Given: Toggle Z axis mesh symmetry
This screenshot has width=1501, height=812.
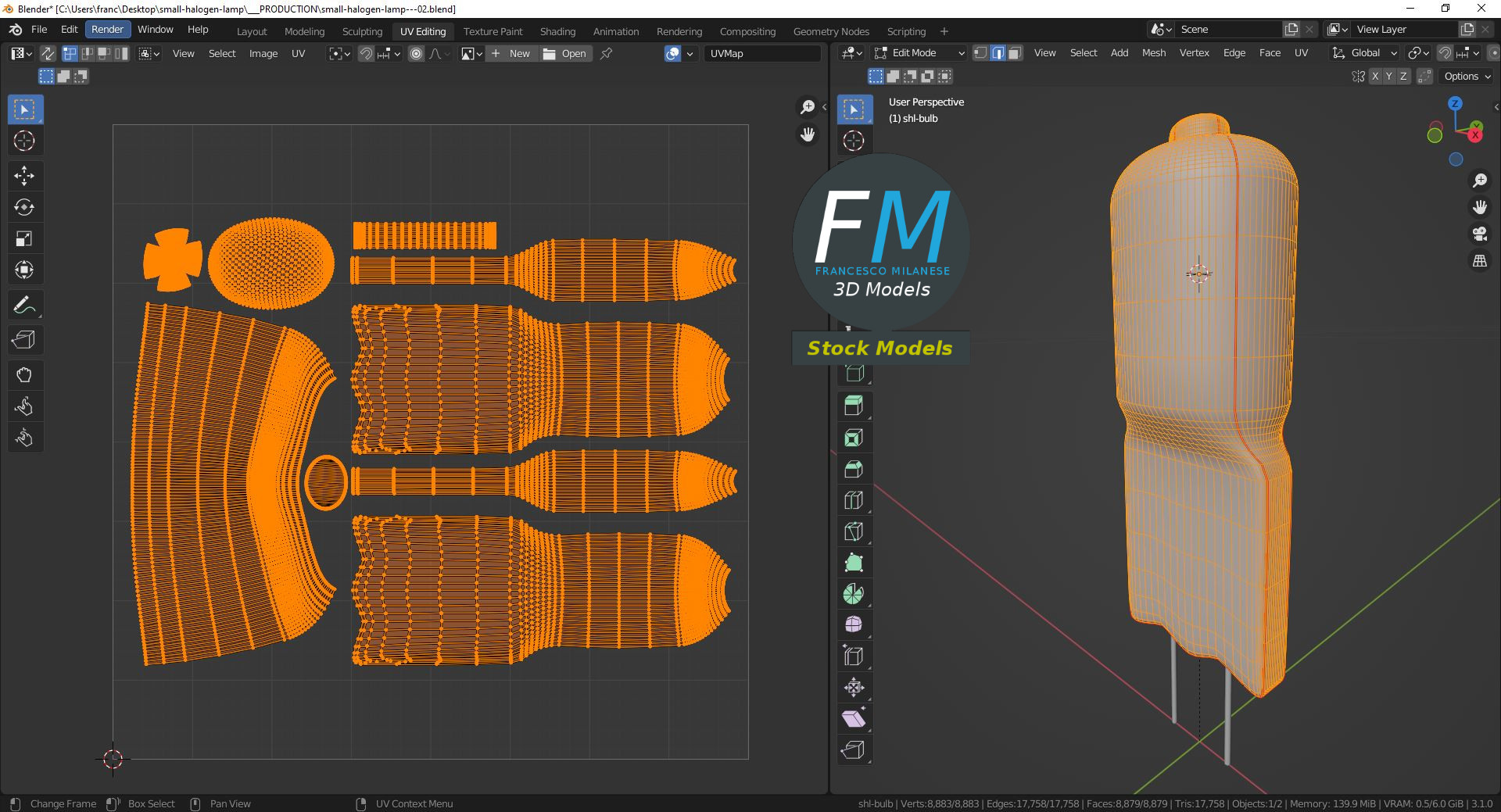Looking at the screenshot, I should pyautogui.click(x=1403, y=77).
